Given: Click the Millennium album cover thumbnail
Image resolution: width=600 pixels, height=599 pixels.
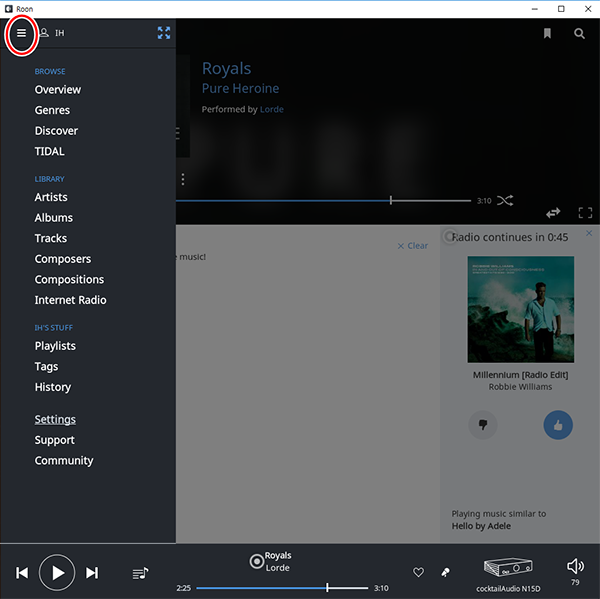Looking at the screenshot, I should coord(520,309).
